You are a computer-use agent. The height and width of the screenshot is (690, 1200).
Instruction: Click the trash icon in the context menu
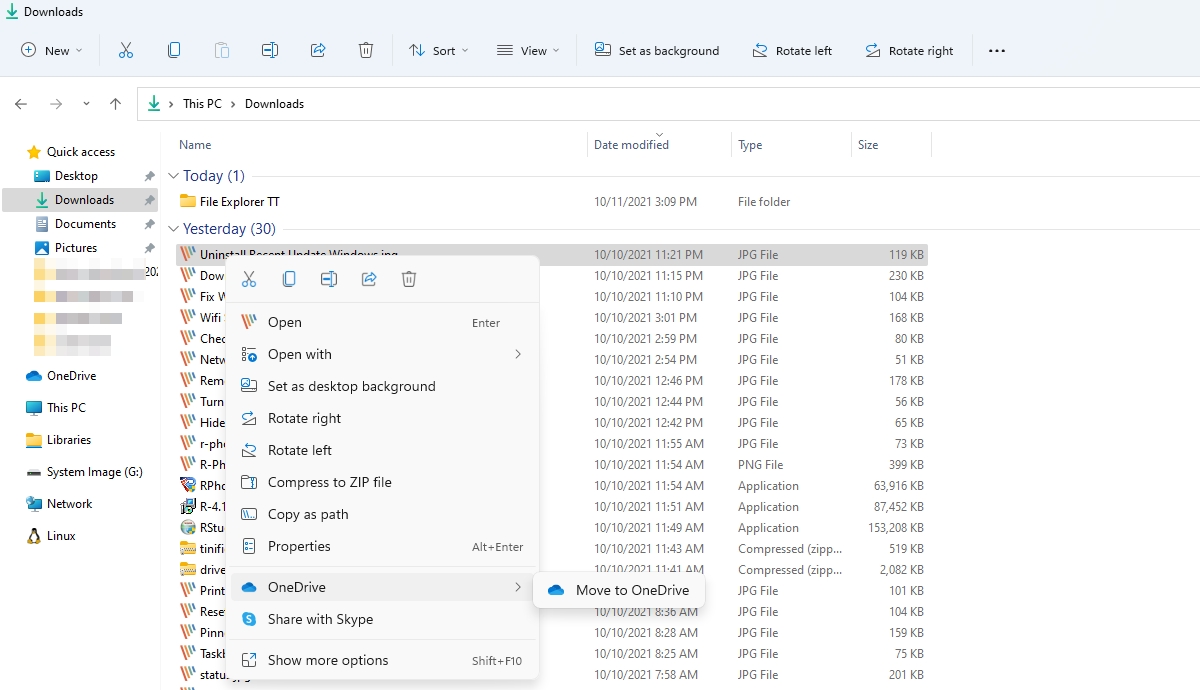coord(409,280)
